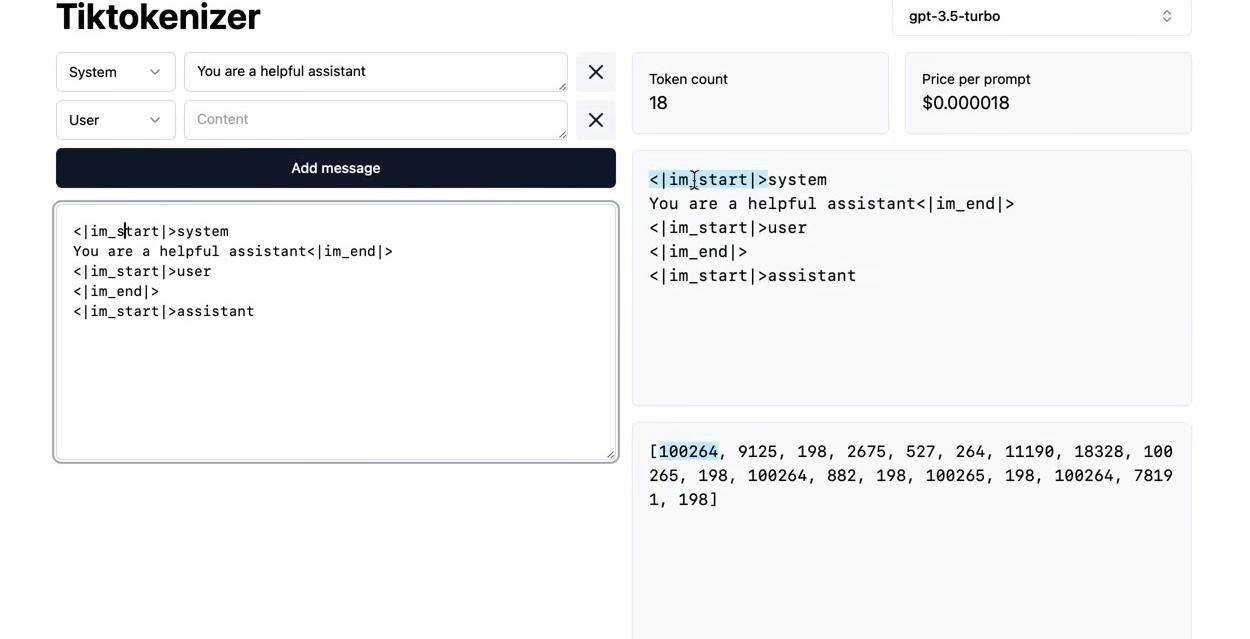Select the highlighted <|im_start|> token in tokenized output
This screenshot has width=1250, height=639.
click(708, 180)
